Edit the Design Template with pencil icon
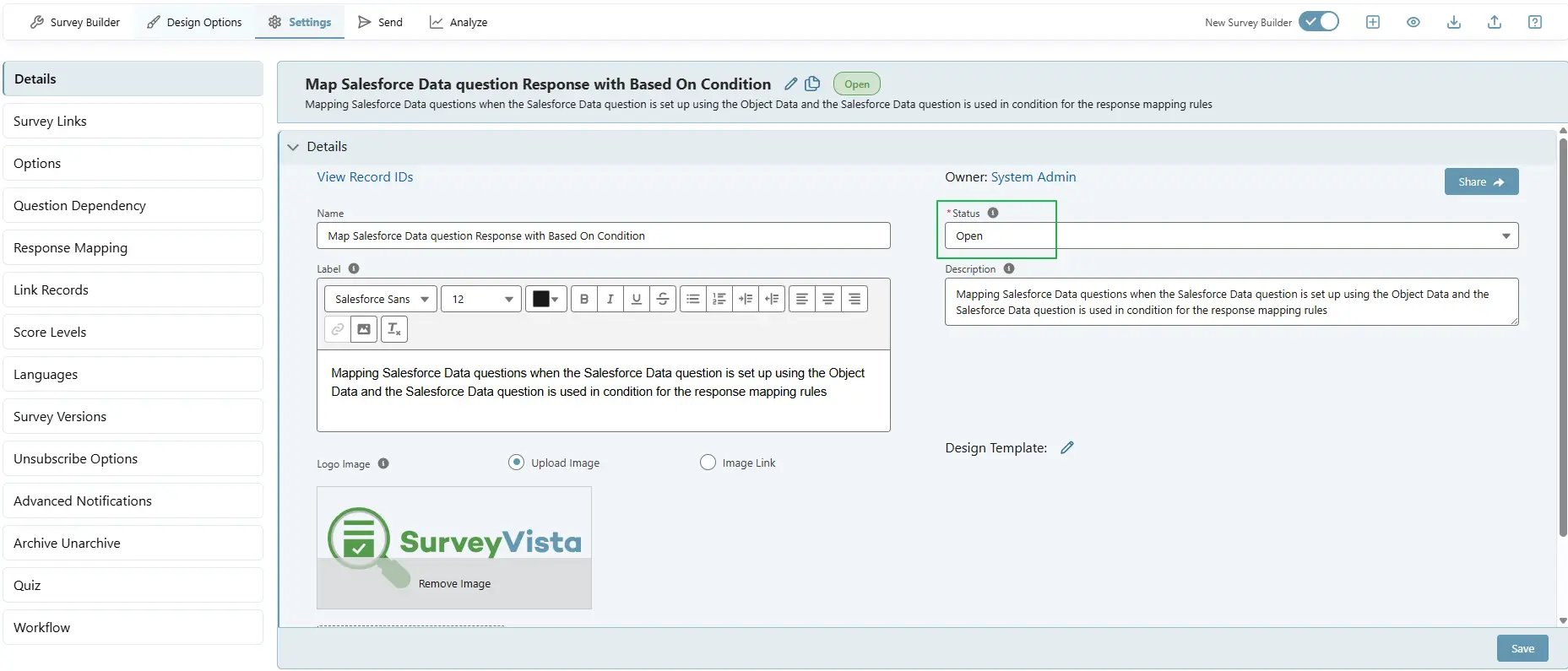This screenshot has height=671, width=1568. pos(1067,448)
